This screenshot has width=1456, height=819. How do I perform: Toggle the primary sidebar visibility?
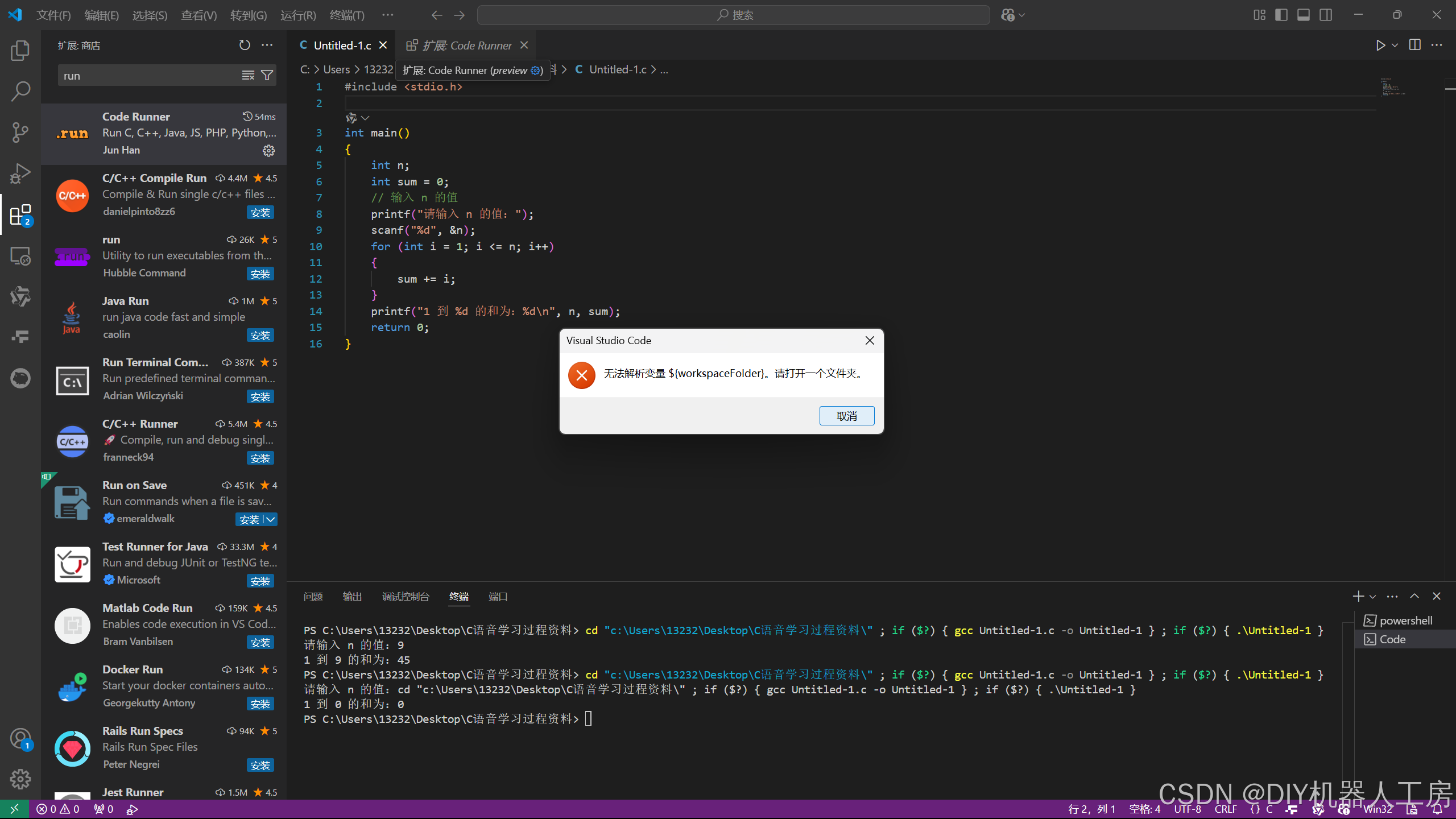1281,15
